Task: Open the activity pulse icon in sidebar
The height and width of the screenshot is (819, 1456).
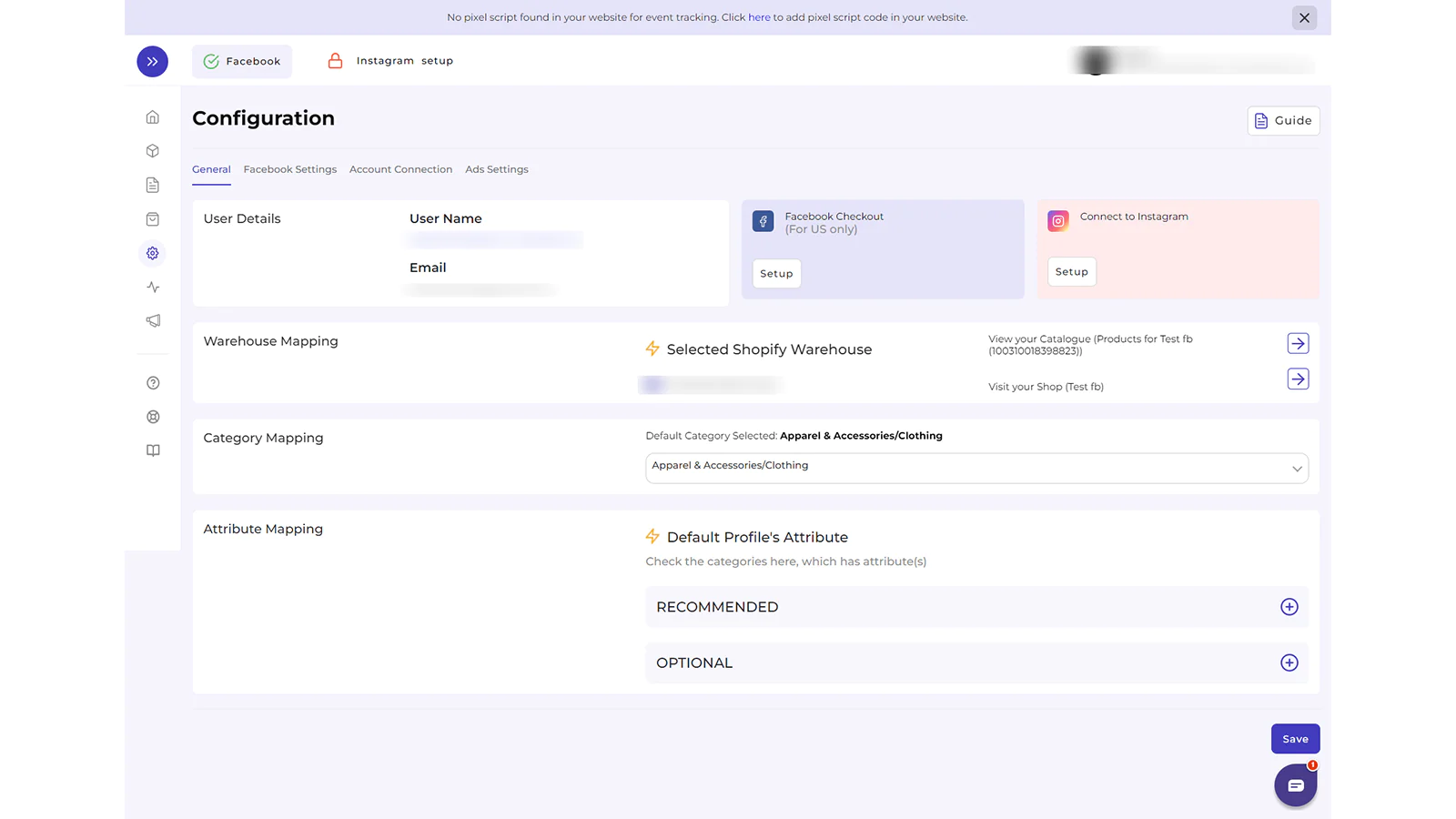Action: point(153,288)
